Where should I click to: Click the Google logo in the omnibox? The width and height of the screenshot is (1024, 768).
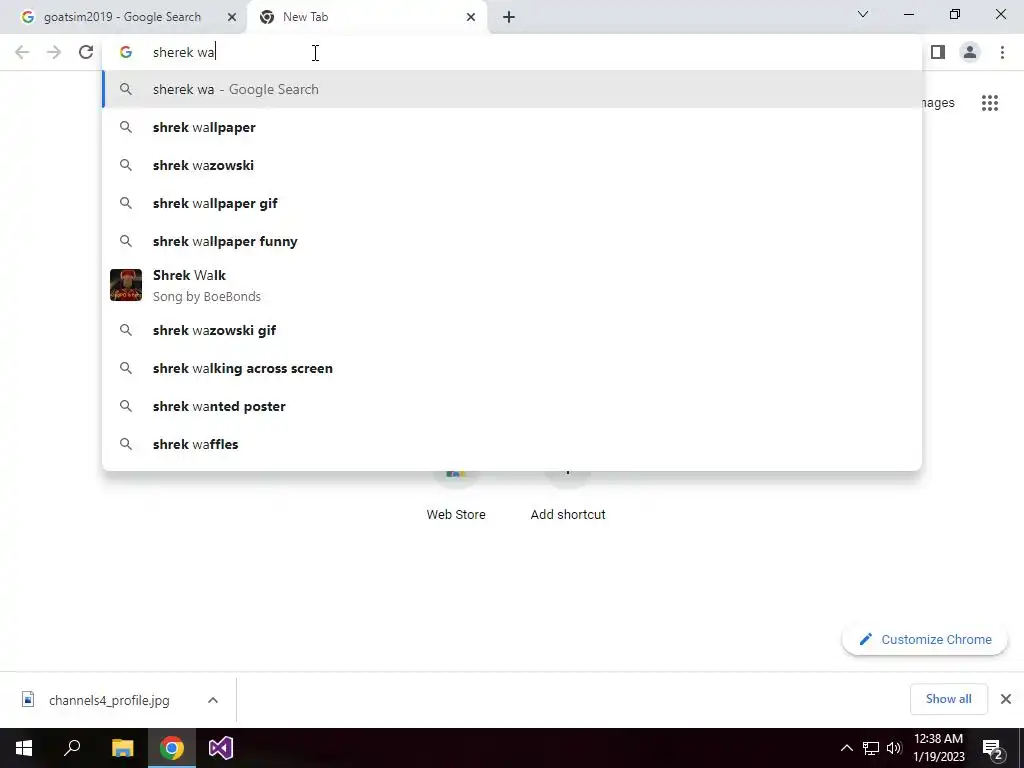coord(126,52)
